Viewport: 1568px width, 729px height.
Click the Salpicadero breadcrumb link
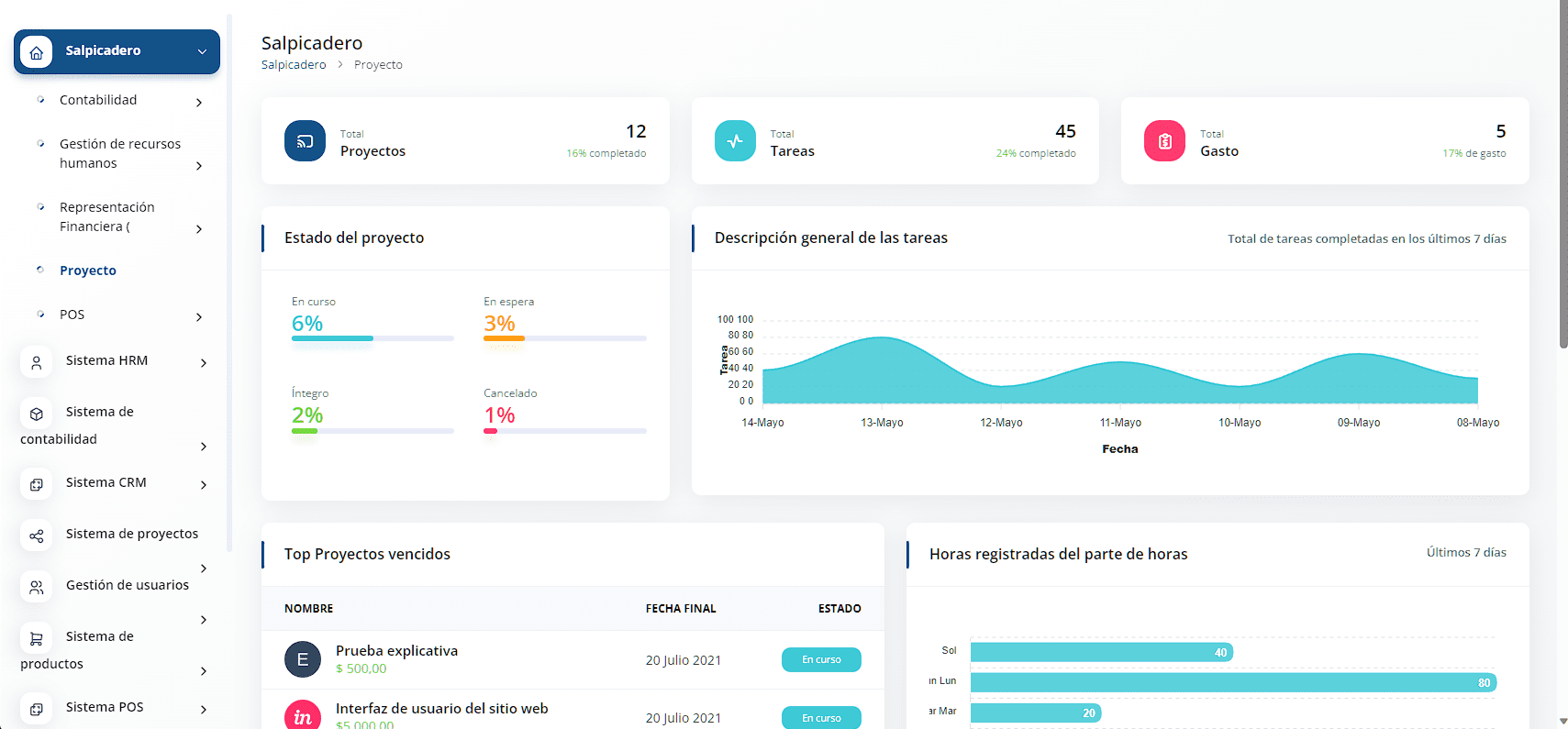[294, 65]
